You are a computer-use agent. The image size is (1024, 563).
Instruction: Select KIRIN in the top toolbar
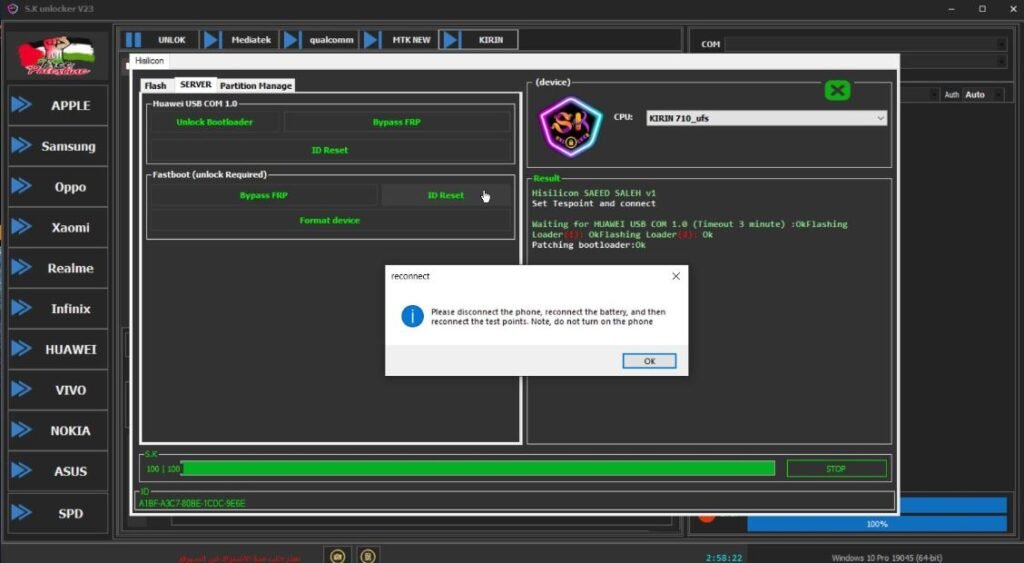[490, 40]
